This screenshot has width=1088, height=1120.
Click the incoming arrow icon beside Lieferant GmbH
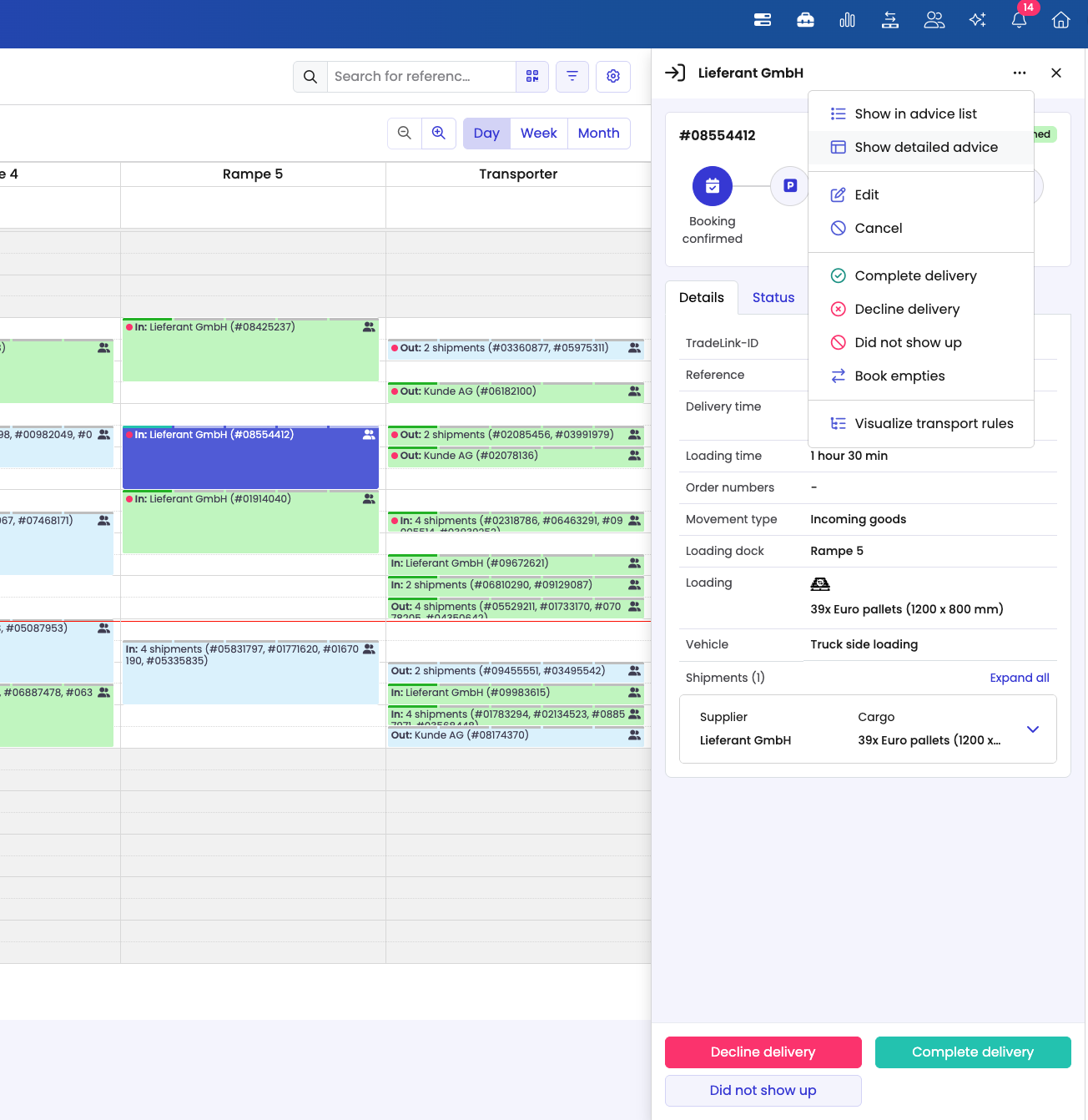point(675,73)
